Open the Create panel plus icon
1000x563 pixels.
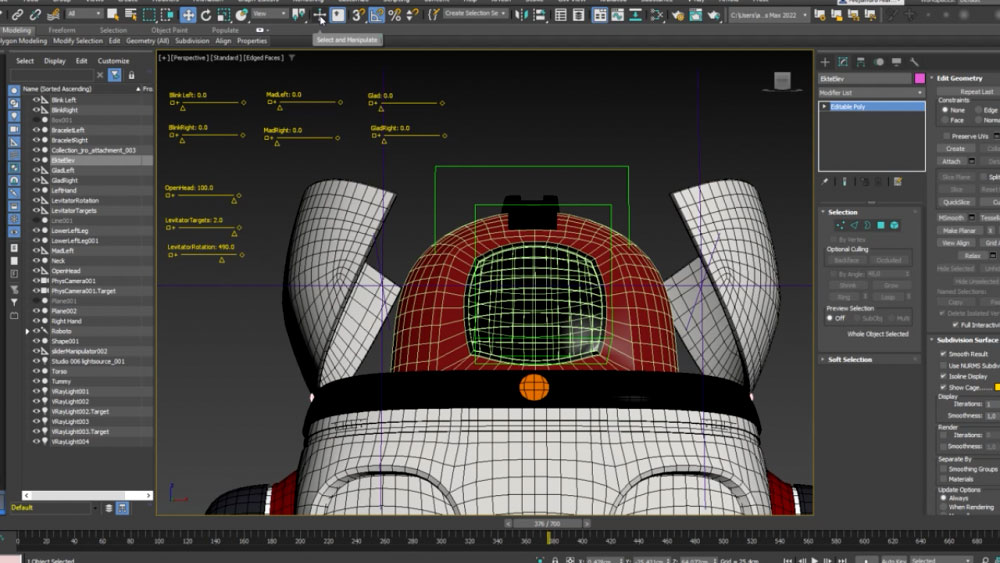(826, 62)
